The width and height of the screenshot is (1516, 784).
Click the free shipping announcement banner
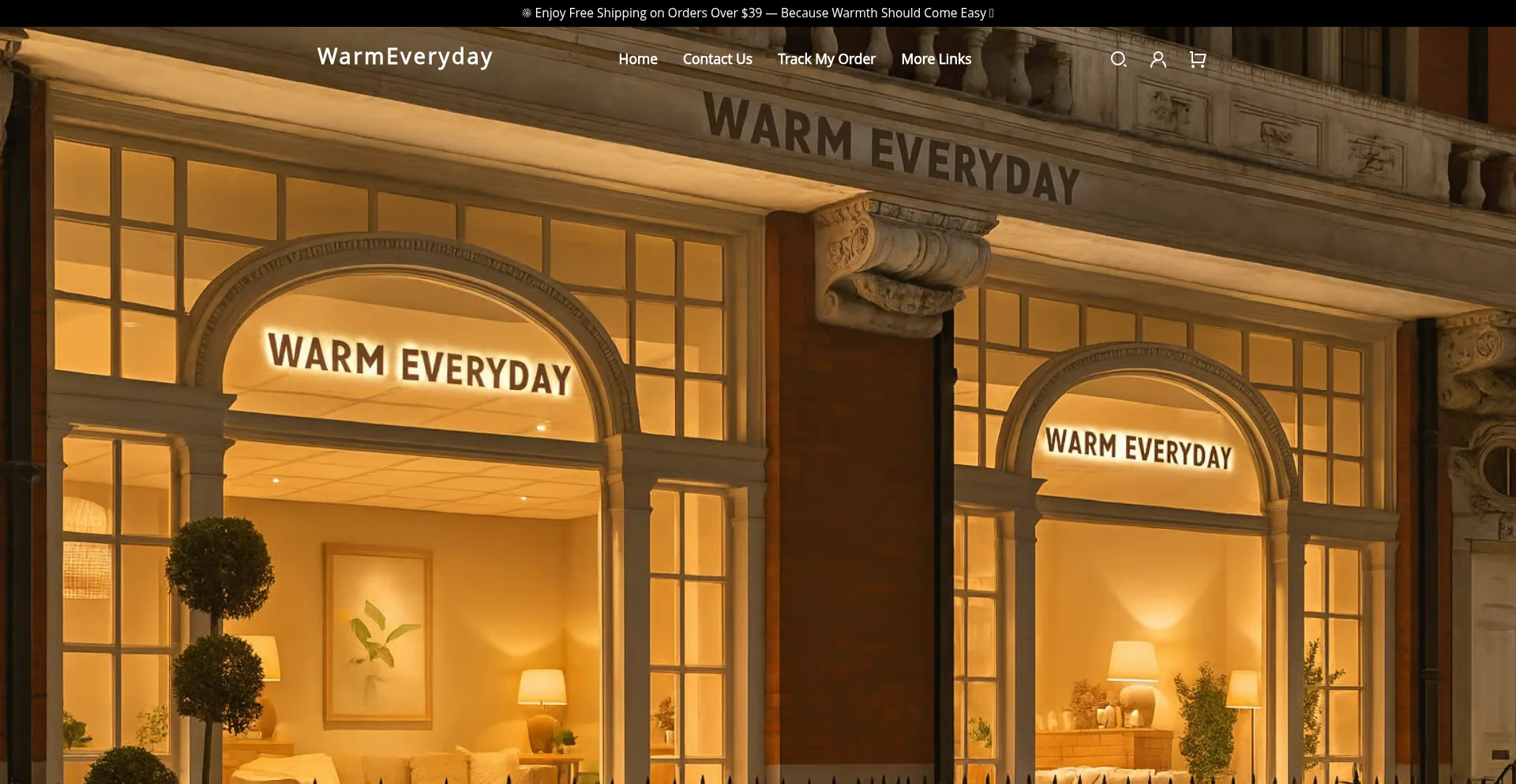click(x=758, y=13)
